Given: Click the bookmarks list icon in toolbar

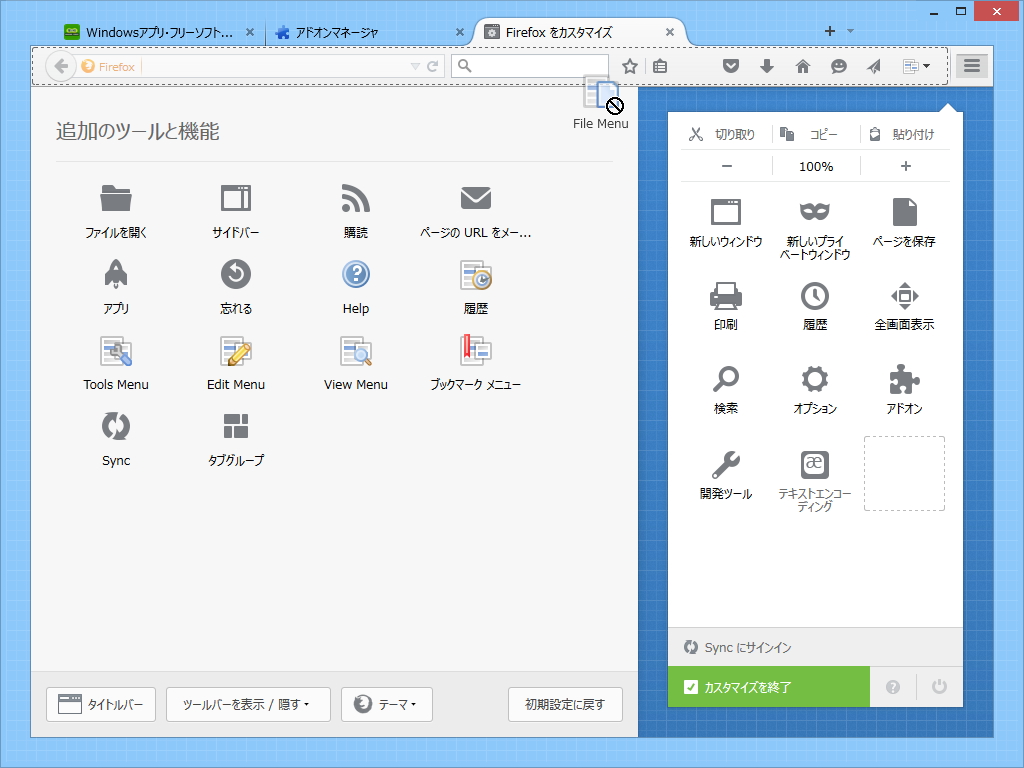Looking at the screenshot, I should point(660,66).
